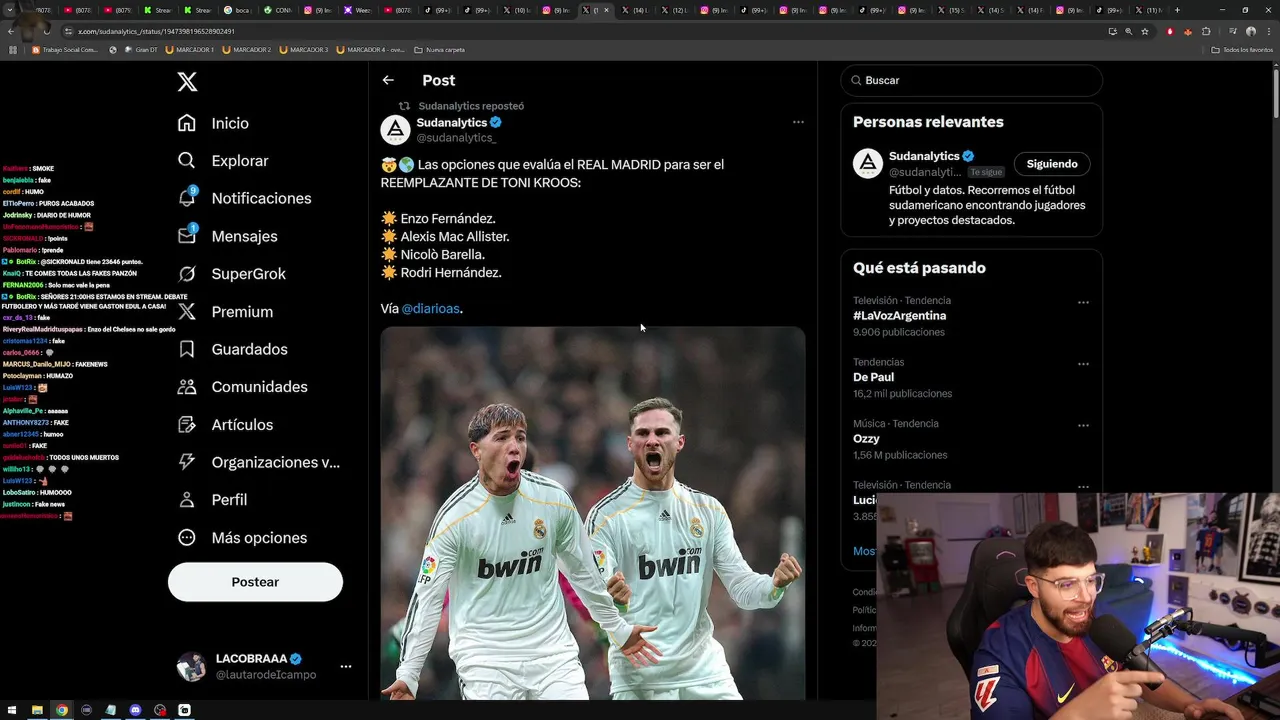Open the @diarioas mention link
The image size is (1280, 720).
pos(431,309)
